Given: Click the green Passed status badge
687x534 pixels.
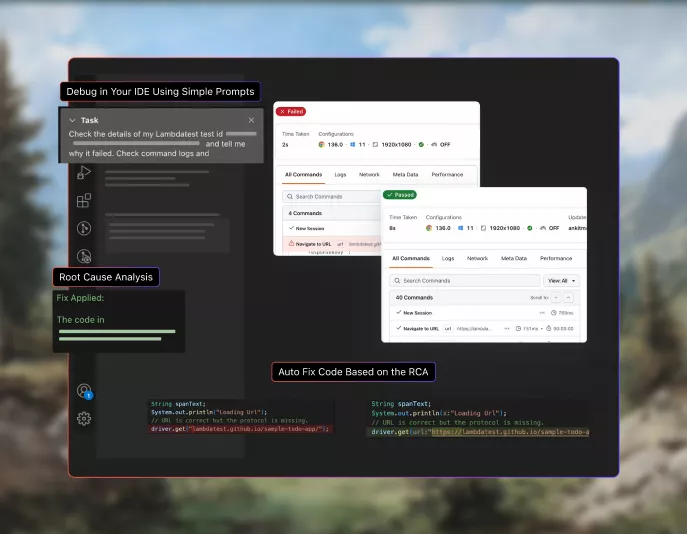Looking at the screenshot, I should point(400,195).
